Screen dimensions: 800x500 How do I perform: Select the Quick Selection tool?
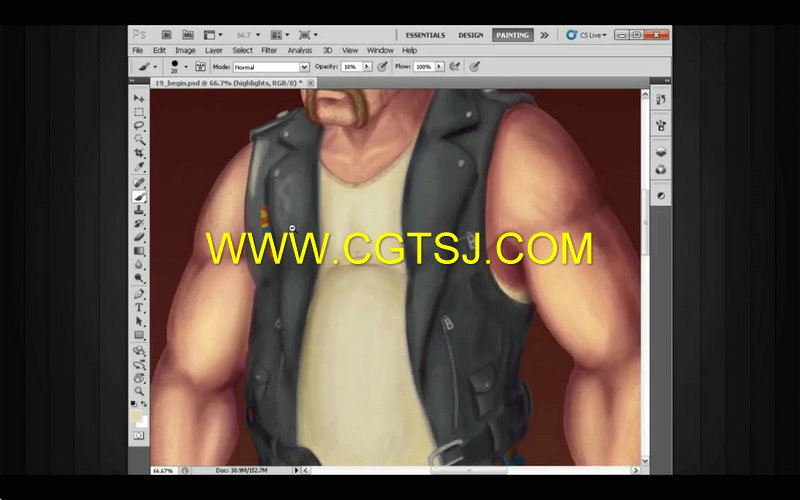(139, 139)
